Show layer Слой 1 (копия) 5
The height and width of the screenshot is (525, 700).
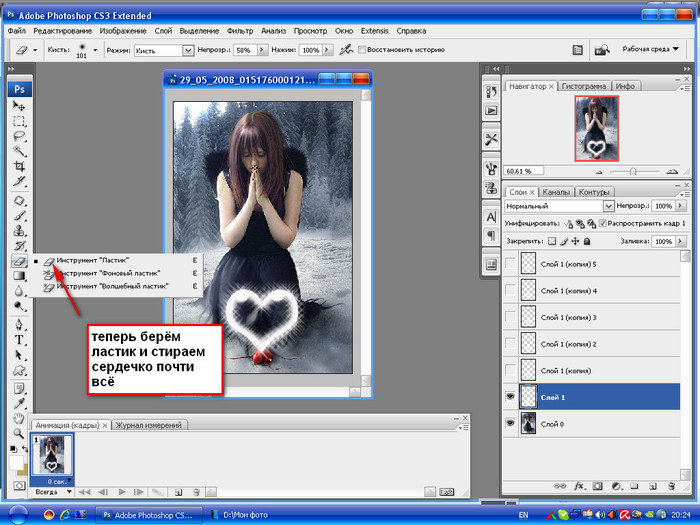pyautogui.click(x=511, y=264)
